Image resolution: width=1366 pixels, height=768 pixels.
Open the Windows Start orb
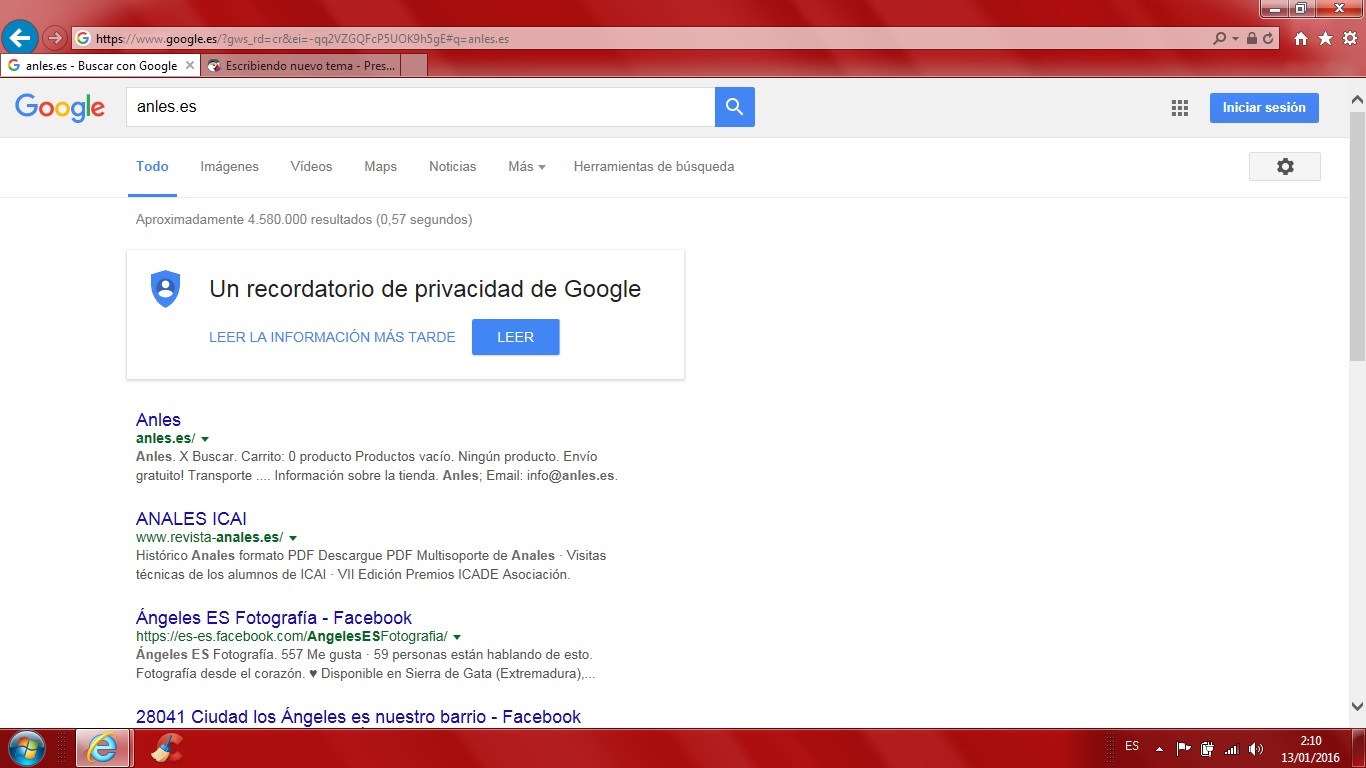pyautogui.click(x=26, y=748)
